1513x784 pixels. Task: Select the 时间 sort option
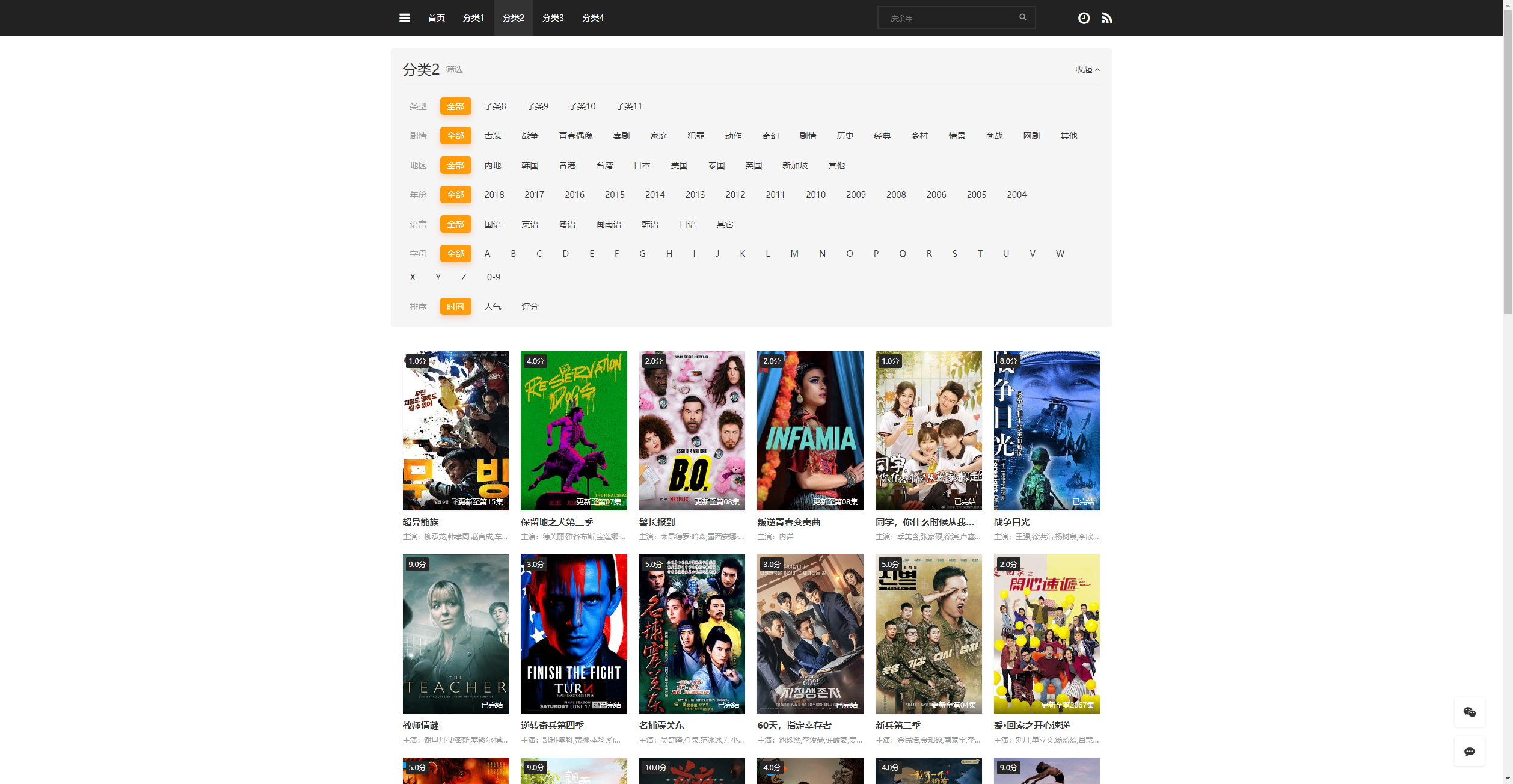pyautogui.click(x=455, y=307)
